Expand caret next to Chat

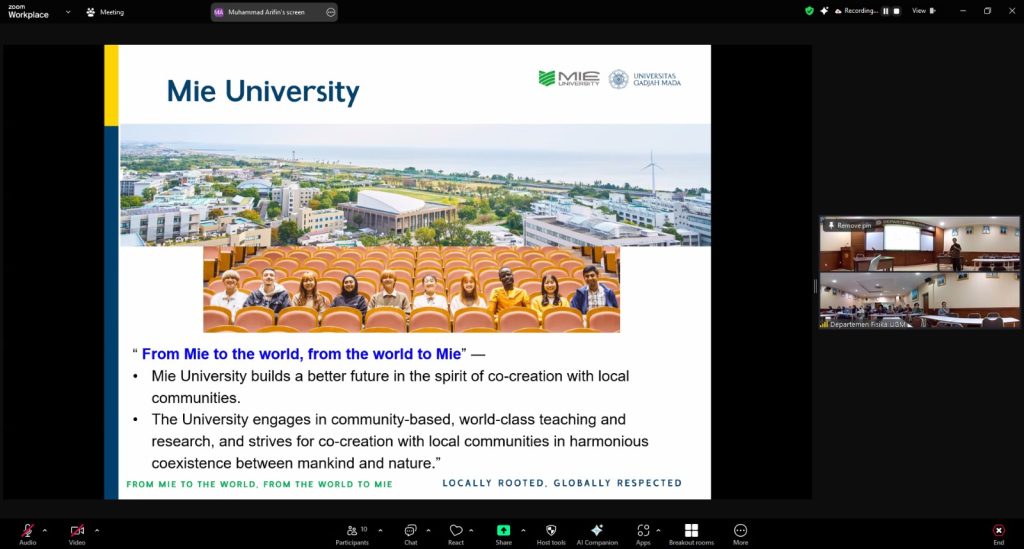pos(428,530)
